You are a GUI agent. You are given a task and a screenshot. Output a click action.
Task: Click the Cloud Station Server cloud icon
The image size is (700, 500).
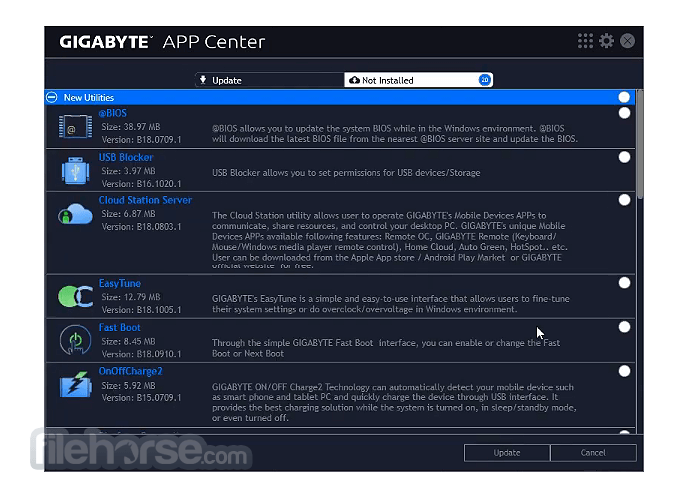click(75, 214)
